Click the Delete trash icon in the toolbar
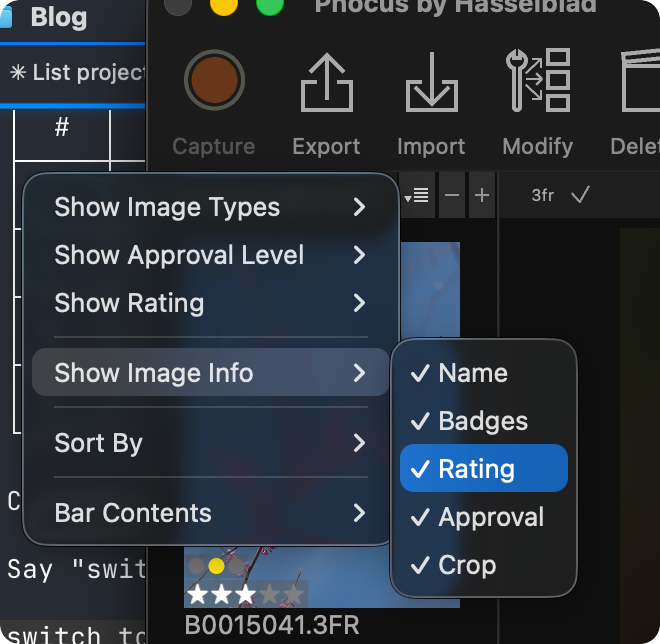The image size is (660, 644). point(641,80)
